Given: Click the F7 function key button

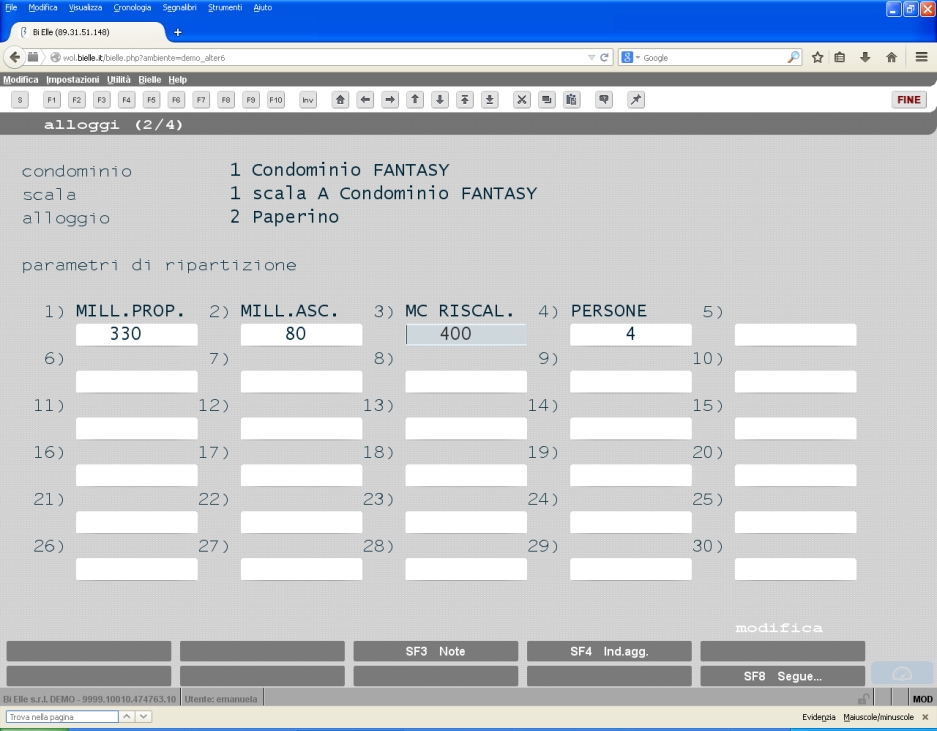Looking at the screenshot, I should tap(201, 100).
